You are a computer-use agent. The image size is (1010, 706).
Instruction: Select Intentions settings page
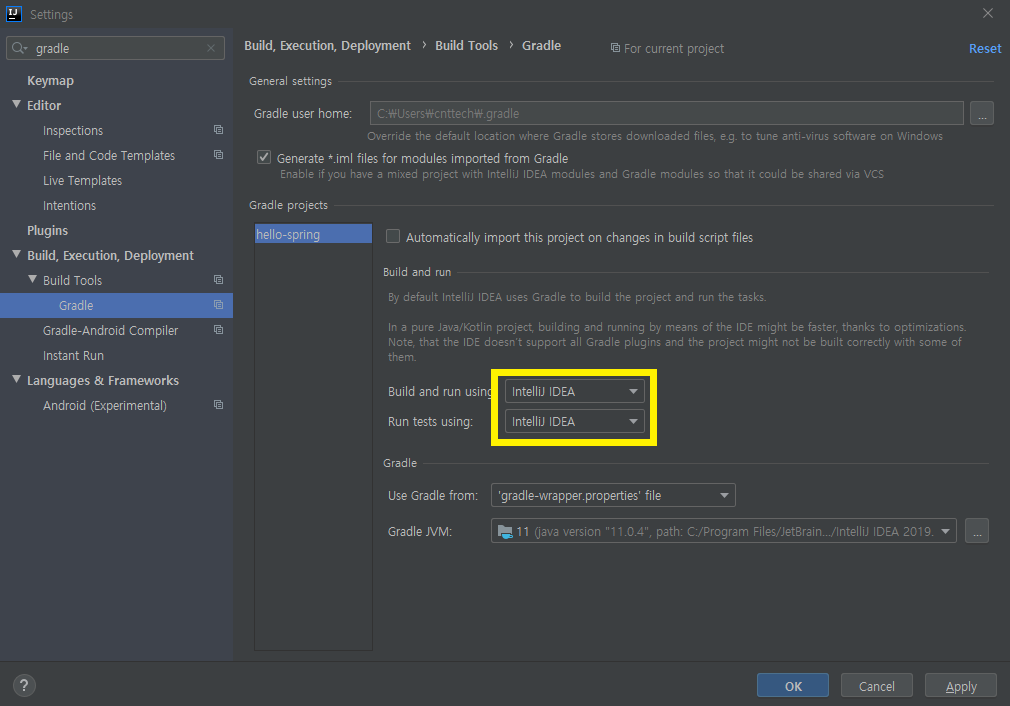click(69, 206)
